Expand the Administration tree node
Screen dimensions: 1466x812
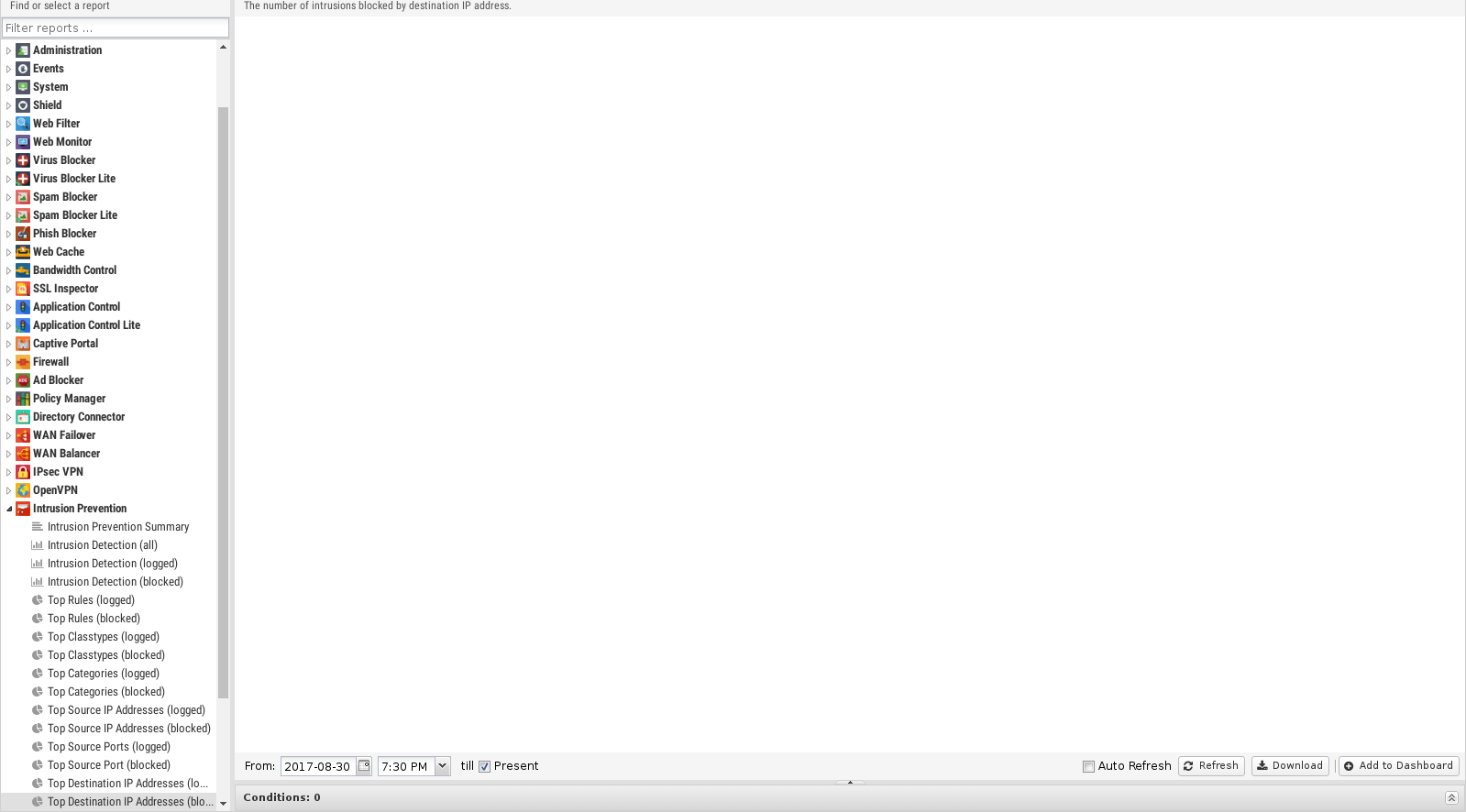click(x=8, y=50)
